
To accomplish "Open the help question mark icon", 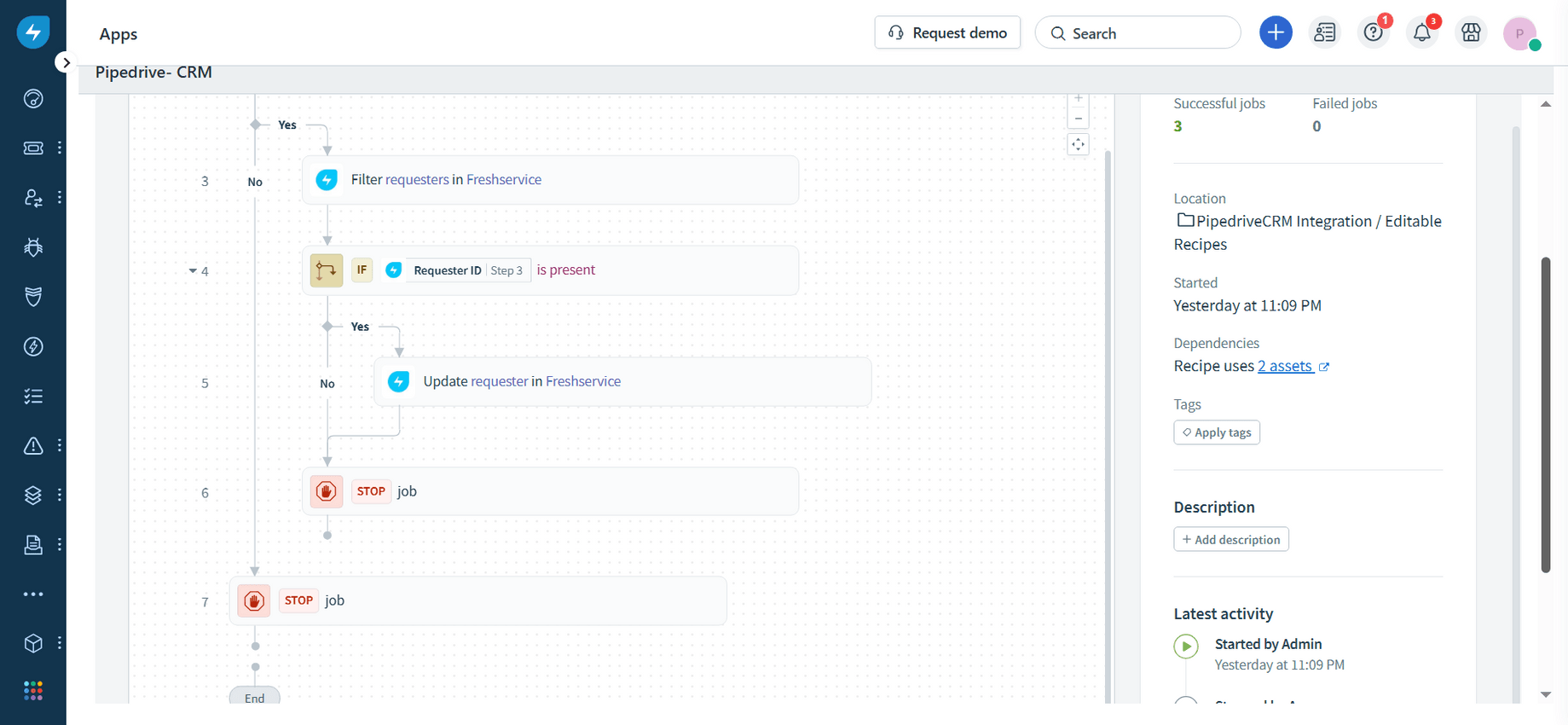I will 1374,32.
